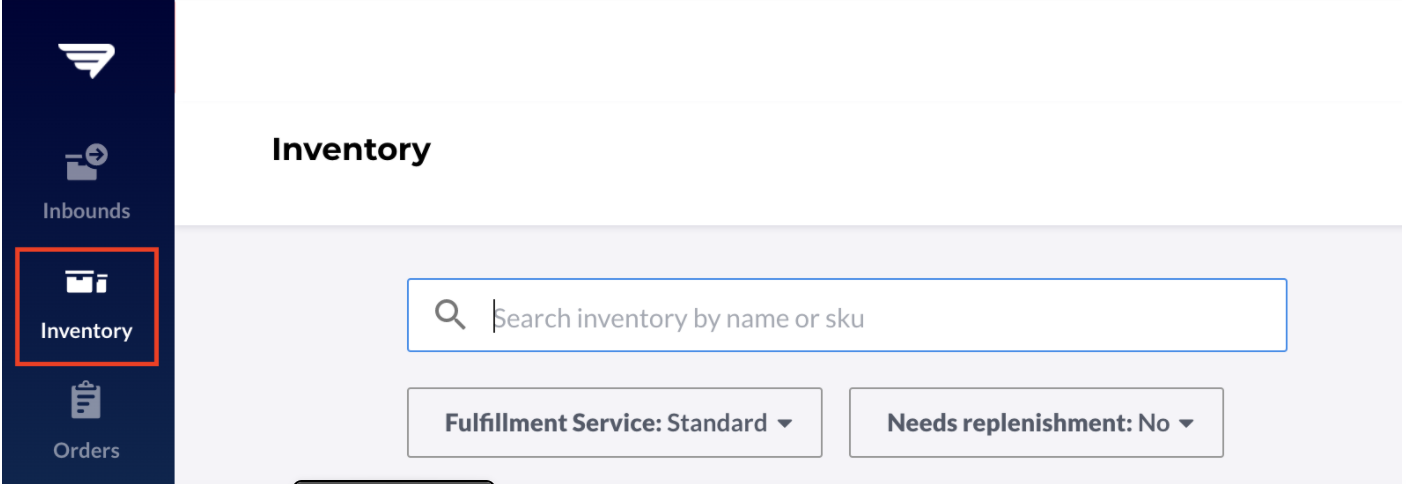Click the Needs replenishment bold label text
Viewport: 1406px width, 484px height.
1010,423
